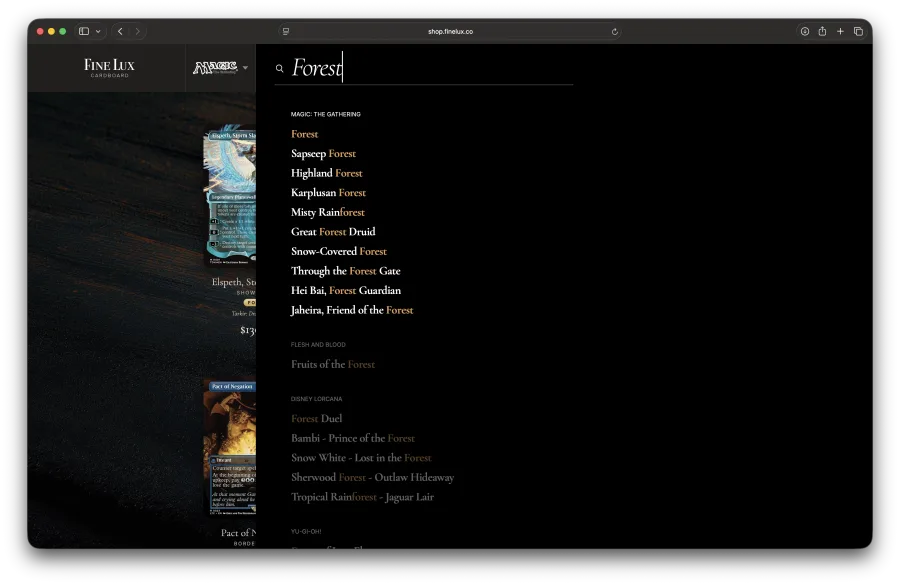Go forward with the browser forward arrow
Viewport: 900px width, 585px height.
tap(138, 32)
